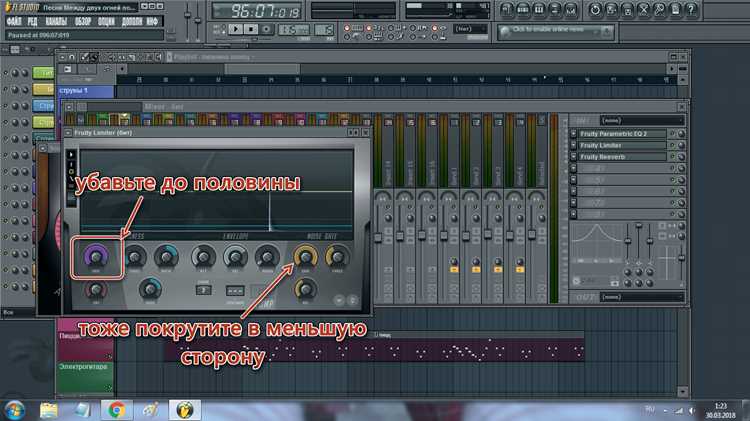This screenshot has height=421, width=750.
Task: Click the scissors icon in top toolbar
Action: pyautogui.click(x=643, y=10)
